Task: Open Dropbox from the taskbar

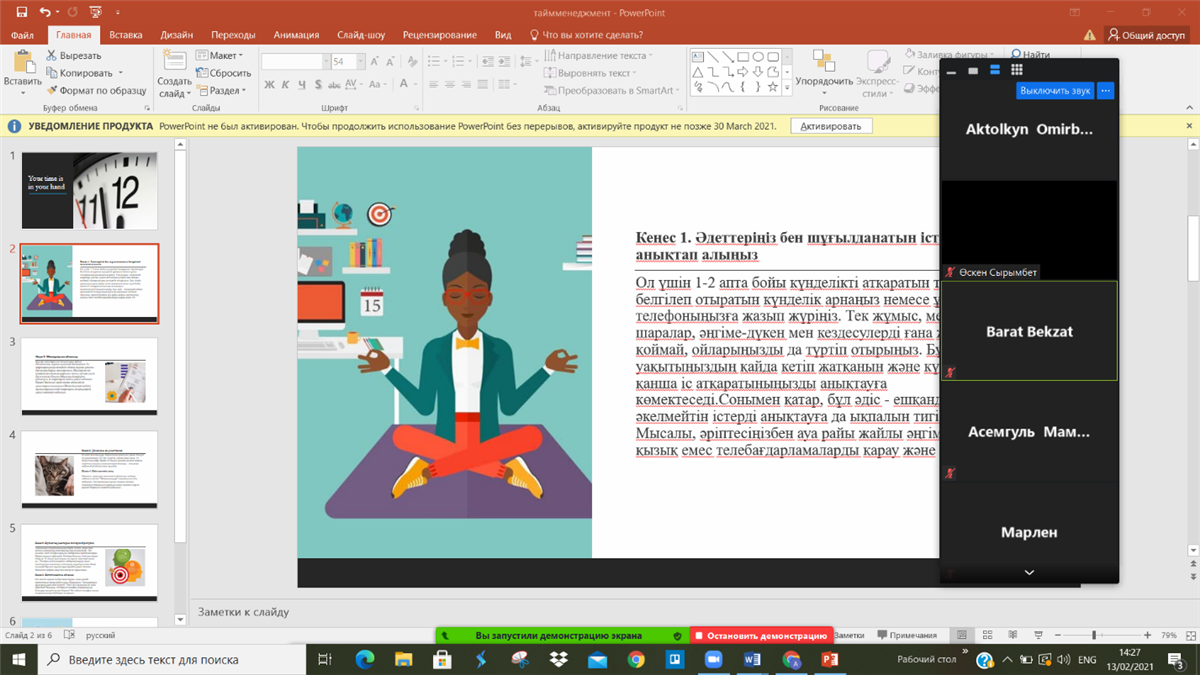Action: click(x=559, y=660)
